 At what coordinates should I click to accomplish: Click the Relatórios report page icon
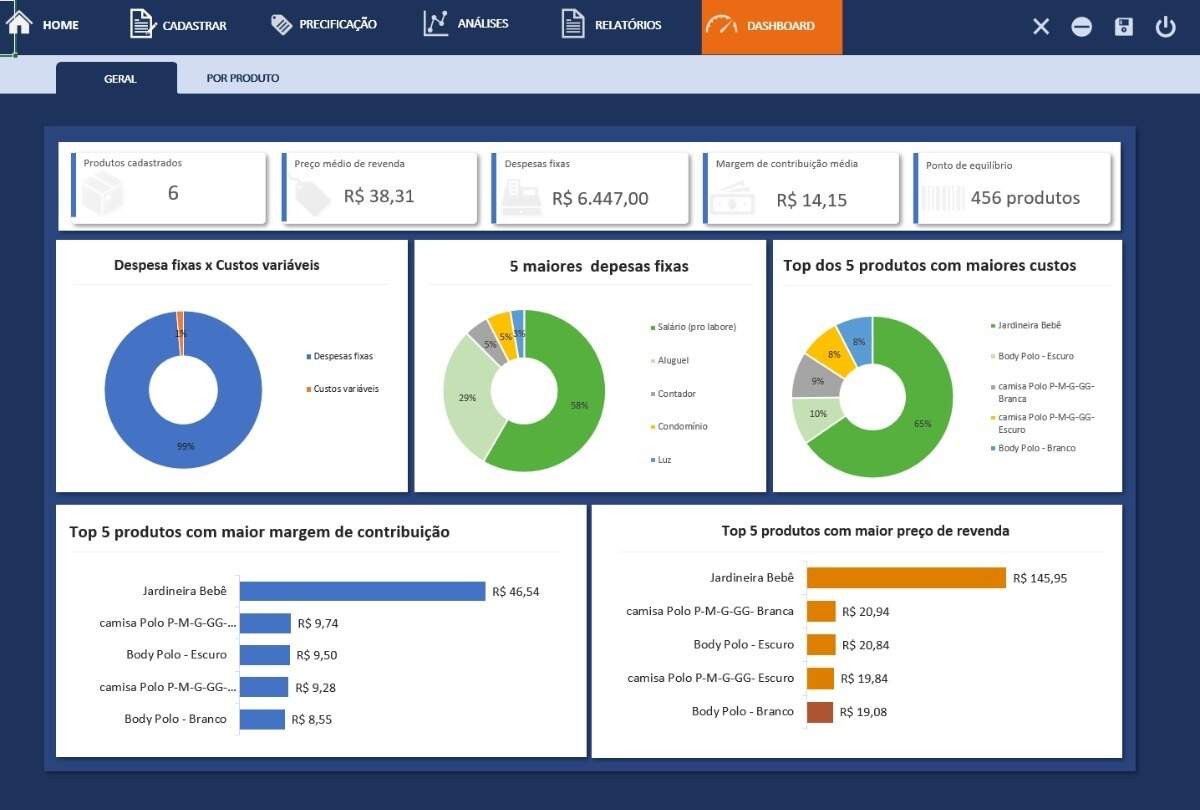point(572,25)
